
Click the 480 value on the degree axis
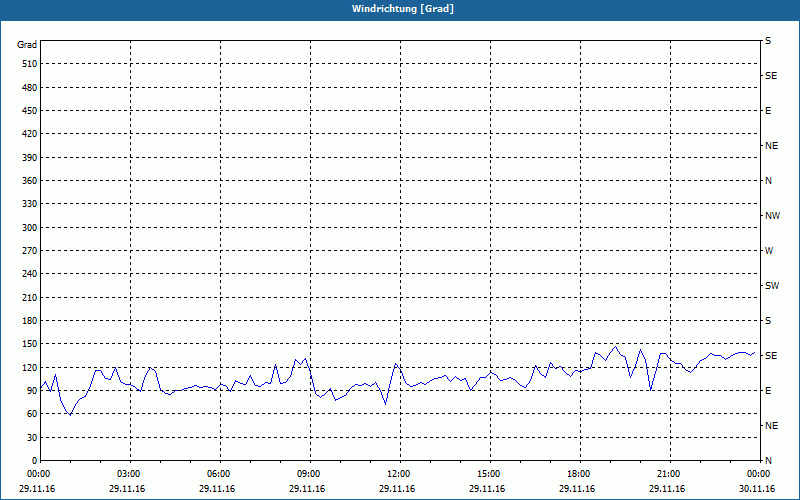30,88
